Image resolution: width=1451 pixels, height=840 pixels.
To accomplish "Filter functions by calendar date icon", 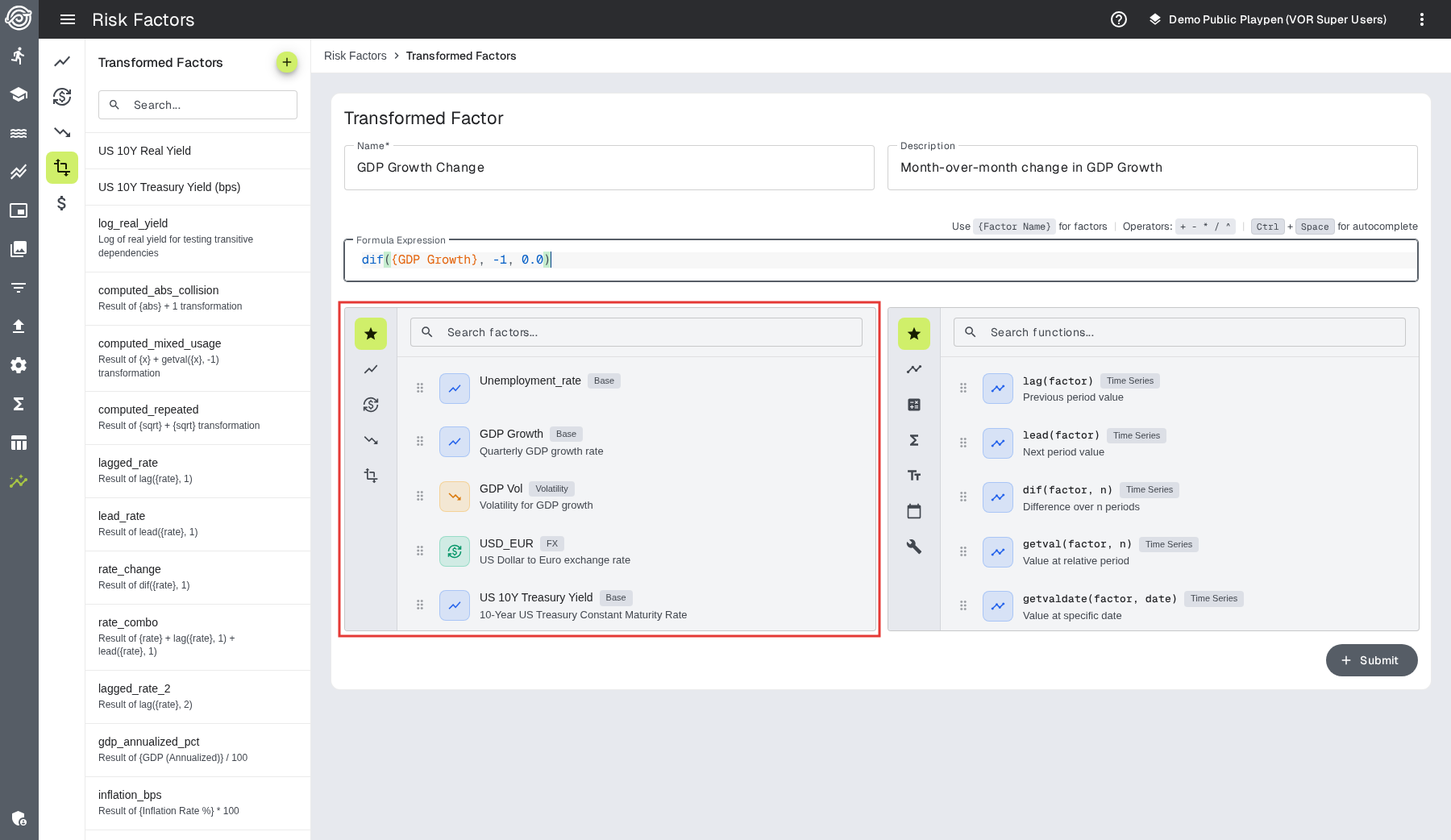I will (913, 511).
